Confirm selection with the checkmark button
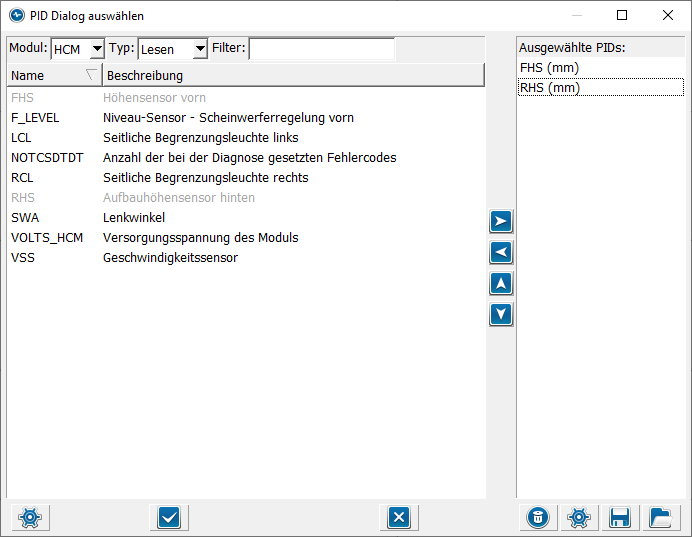This screenshot has width=692, height=537. click(168, 517)
